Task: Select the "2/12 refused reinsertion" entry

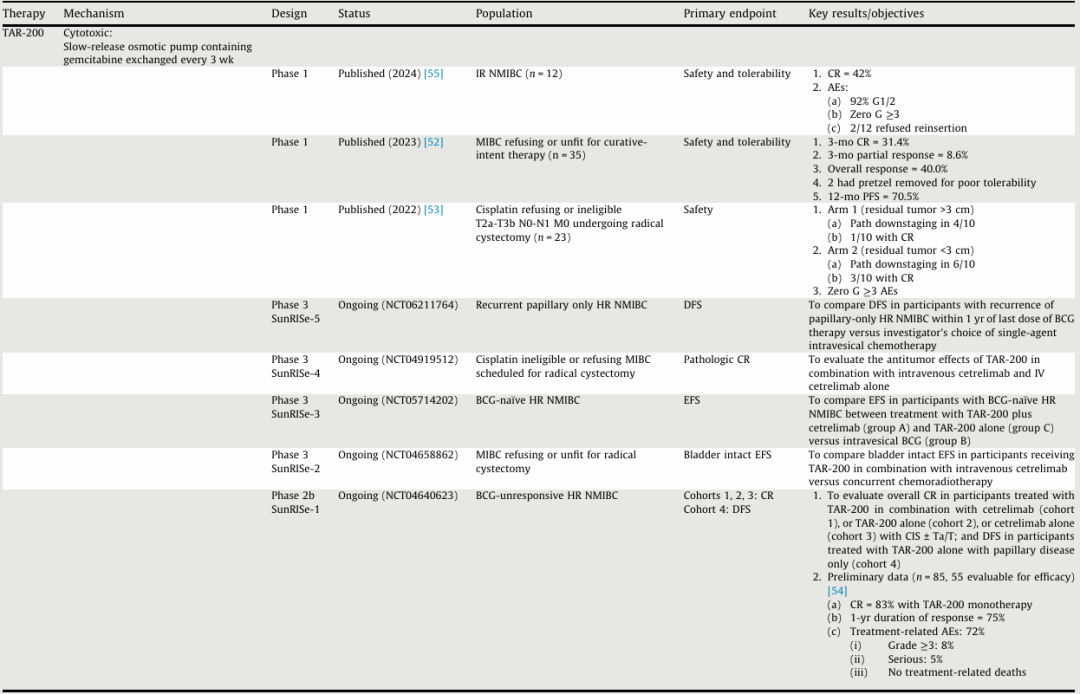Action: click(x=908, y=128)
